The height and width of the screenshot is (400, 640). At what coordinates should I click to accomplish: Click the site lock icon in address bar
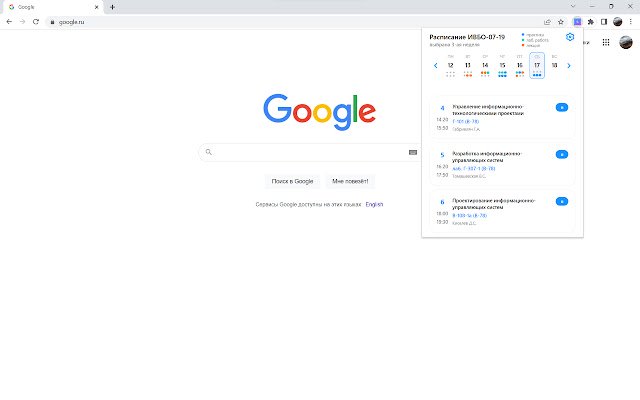pos(52,22)
